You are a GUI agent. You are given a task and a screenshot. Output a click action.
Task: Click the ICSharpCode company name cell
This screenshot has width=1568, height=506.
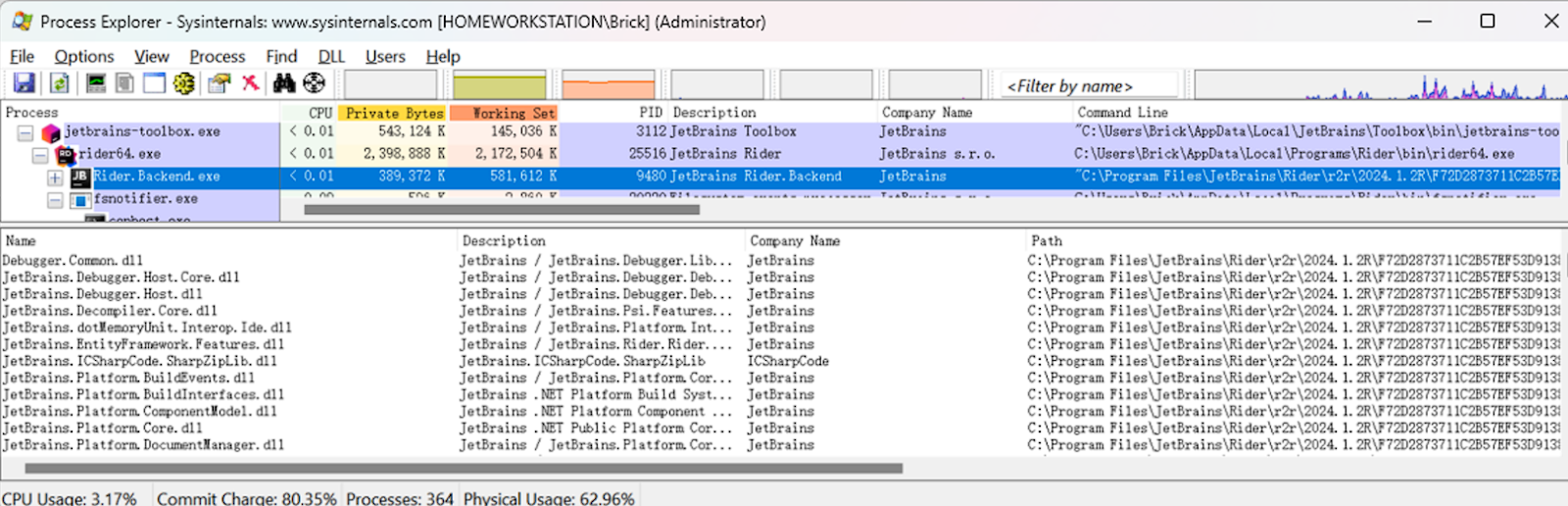coord(788,361)
